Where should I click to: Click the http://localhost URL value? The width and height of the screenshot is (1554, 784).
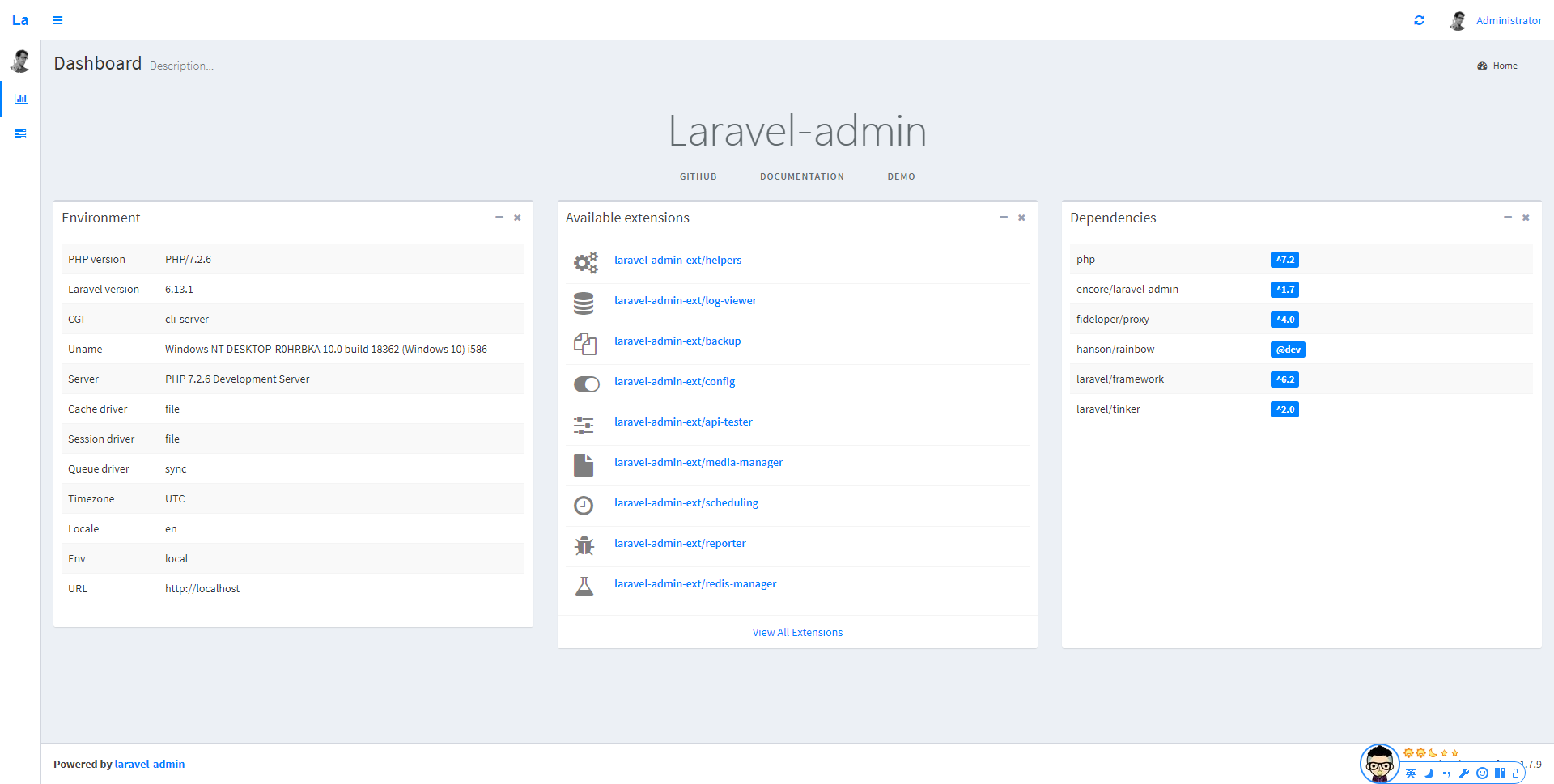click(202, 589)
